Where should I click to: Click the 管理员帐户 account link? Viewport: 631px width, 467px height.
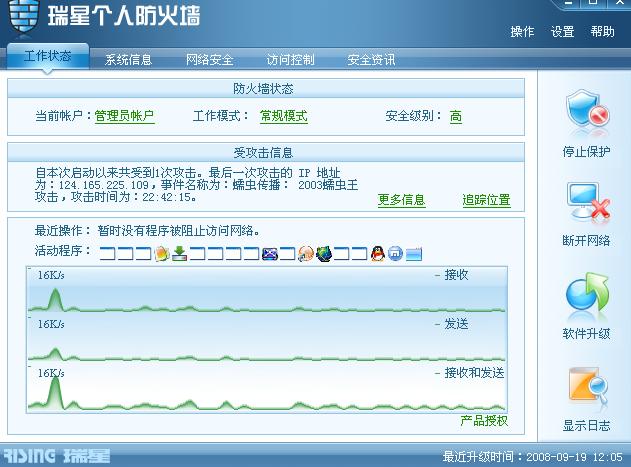[x=124, y=116]
